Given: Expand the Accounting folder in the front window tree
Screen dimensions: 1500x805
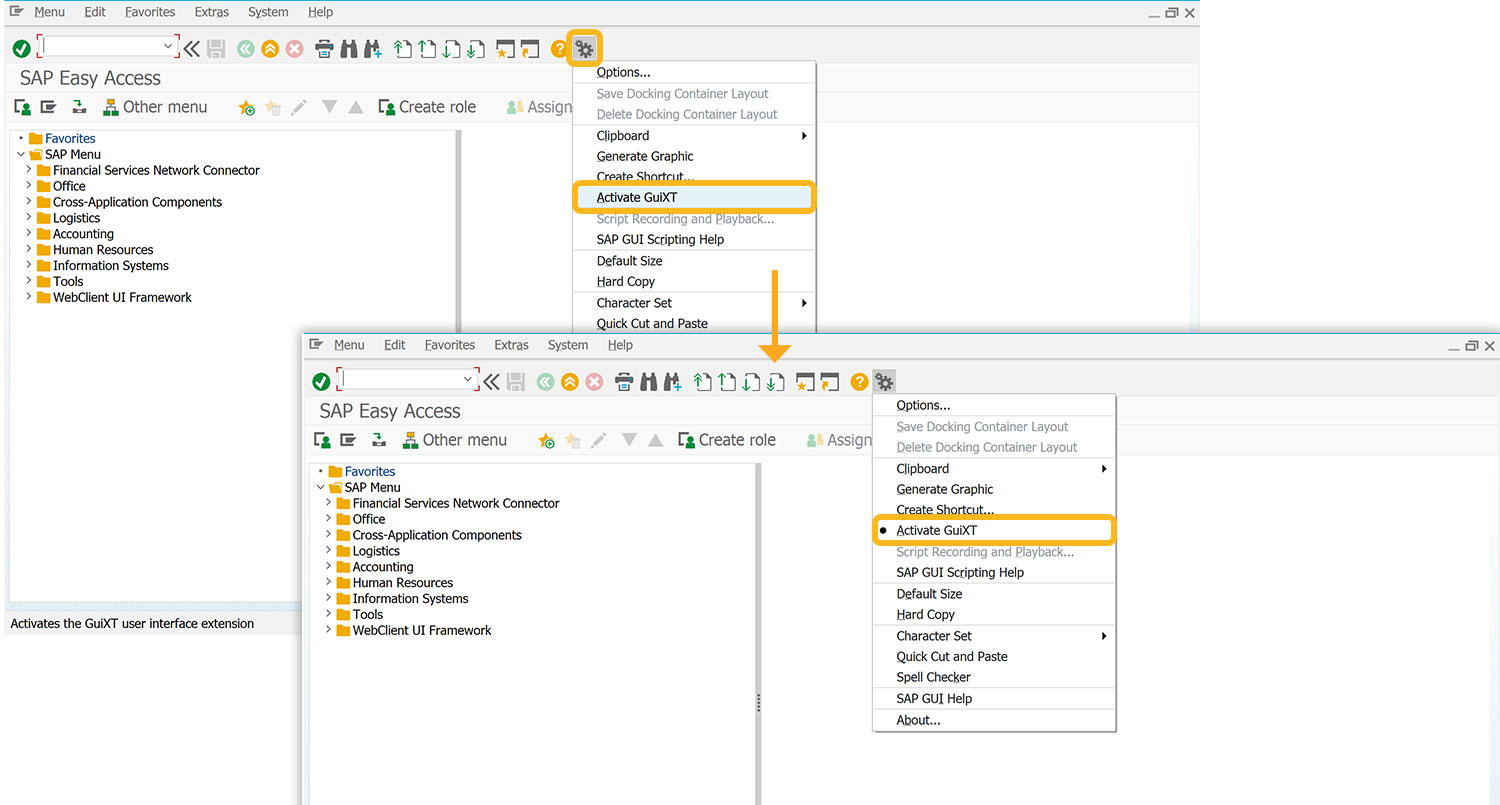Looking at the screenshot, I should click(329, 566).
